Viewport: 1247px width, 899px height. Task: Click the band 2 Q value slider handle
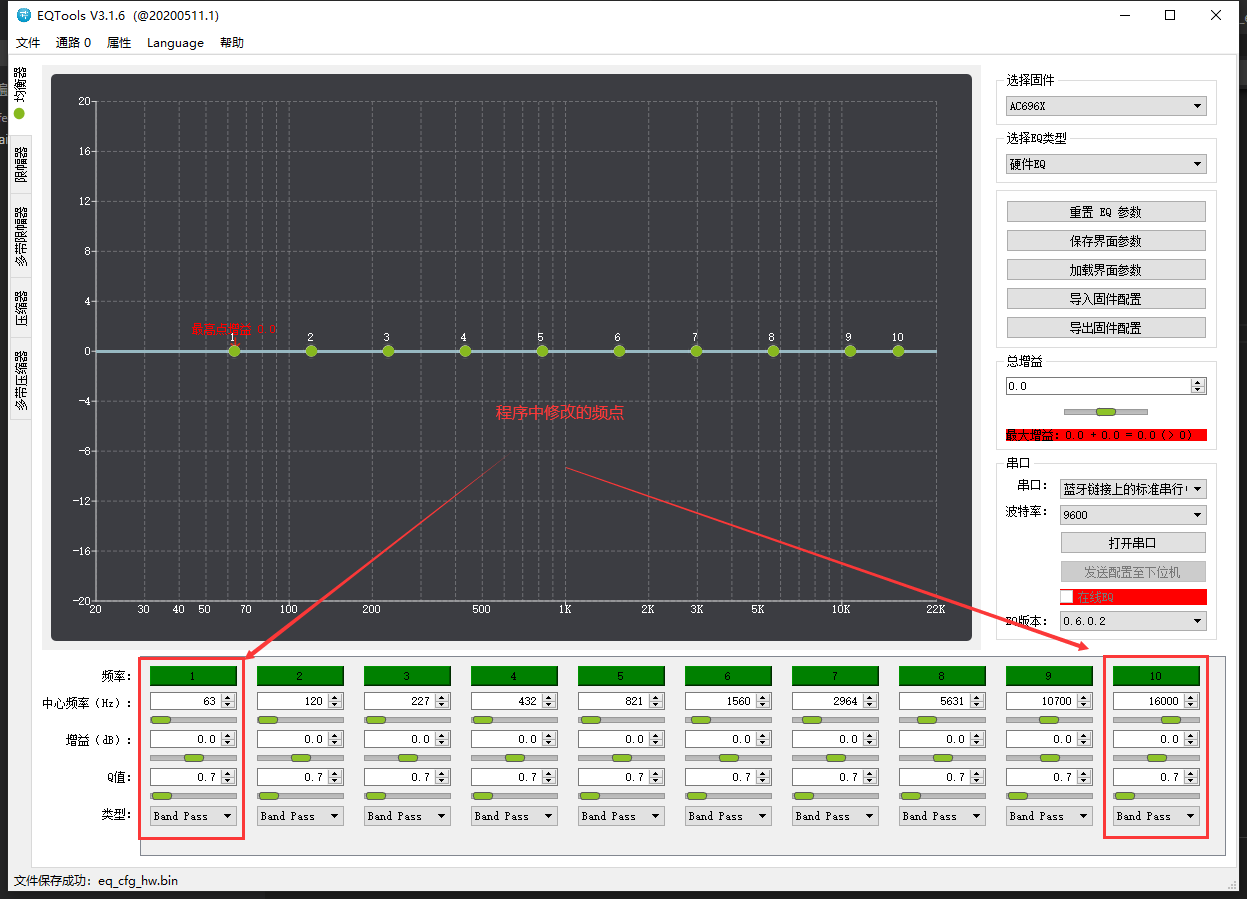(268, 796)
